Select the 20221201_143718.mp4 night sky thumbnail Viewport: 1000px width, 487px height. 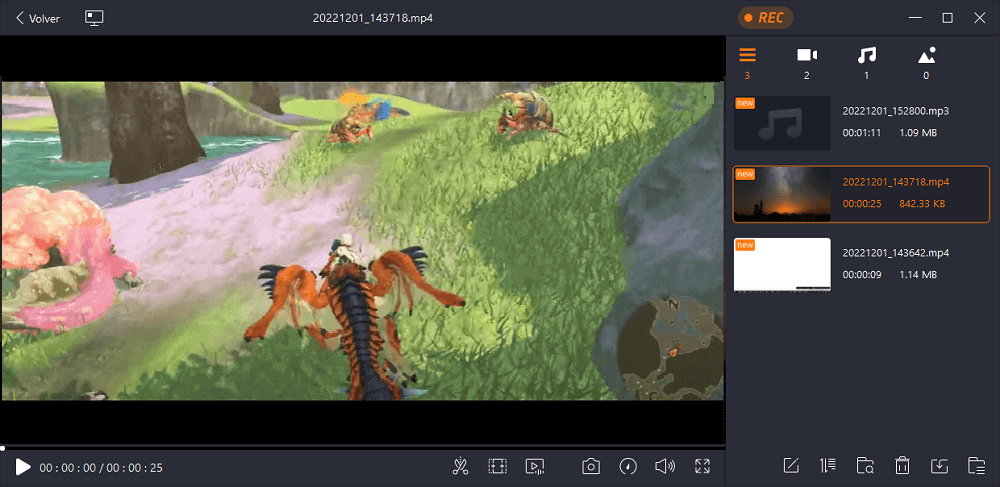782,194
